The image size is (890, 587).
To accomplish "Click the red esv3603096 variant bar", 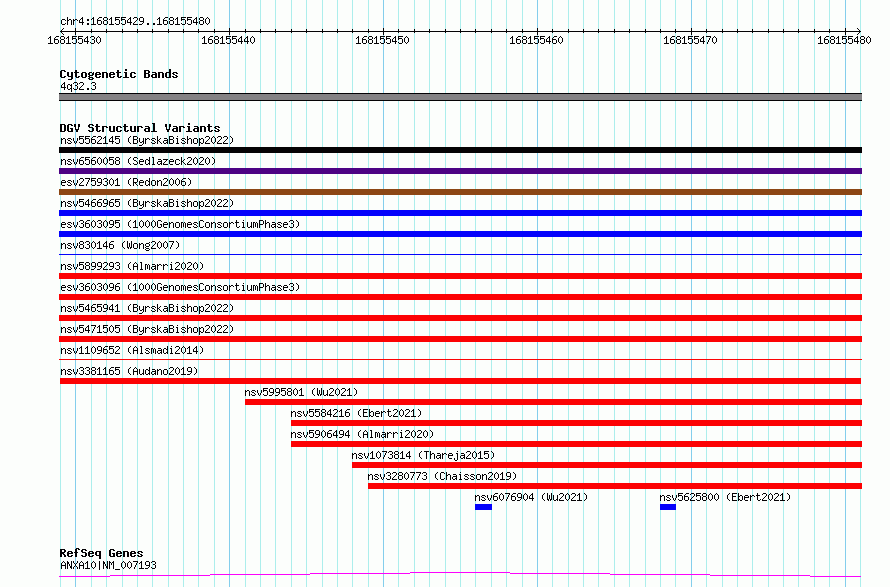I will pos(460,297).
